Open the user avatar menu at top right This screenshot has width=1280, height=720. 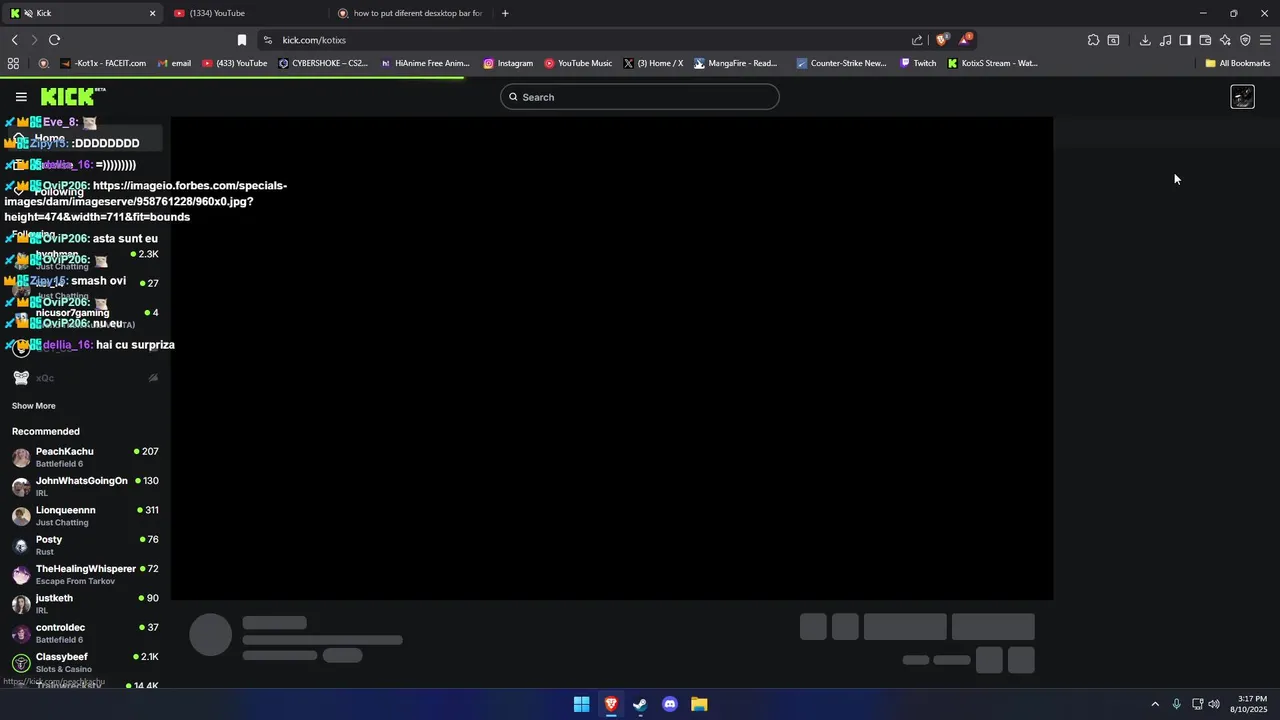(1242, 97)
